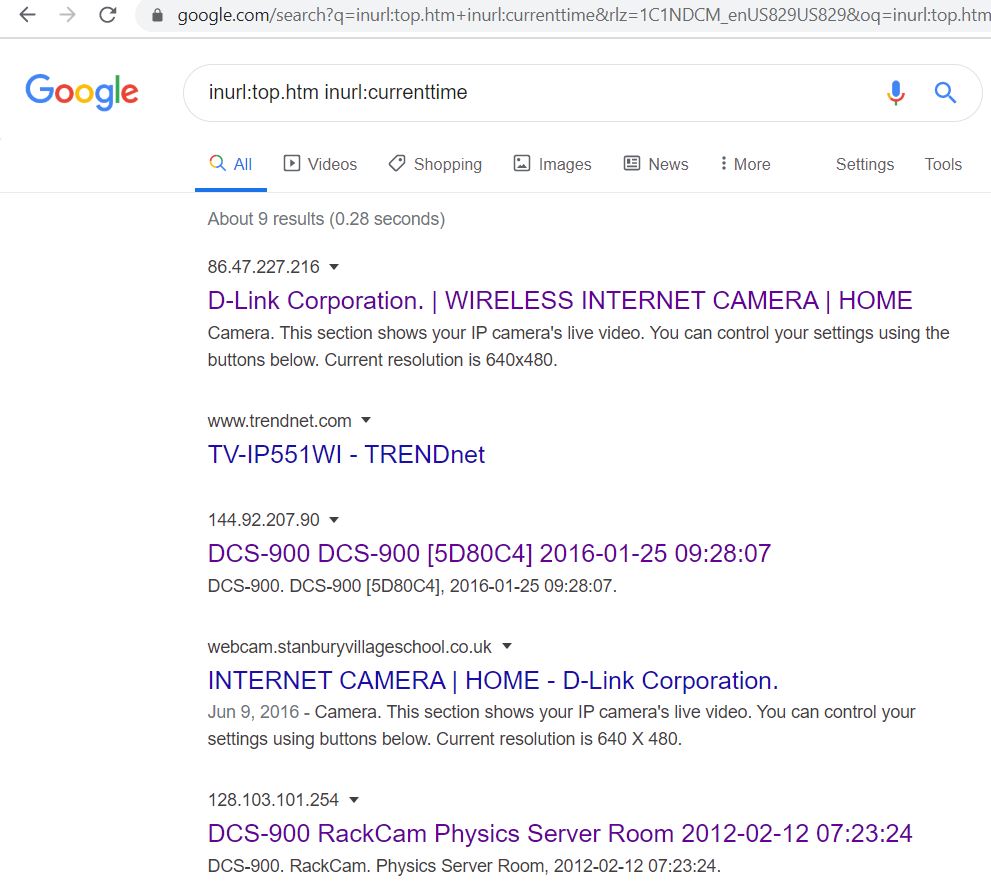Go back with the browser back arrow
This screenshot has width=991, height=896.
click(28, 15)
